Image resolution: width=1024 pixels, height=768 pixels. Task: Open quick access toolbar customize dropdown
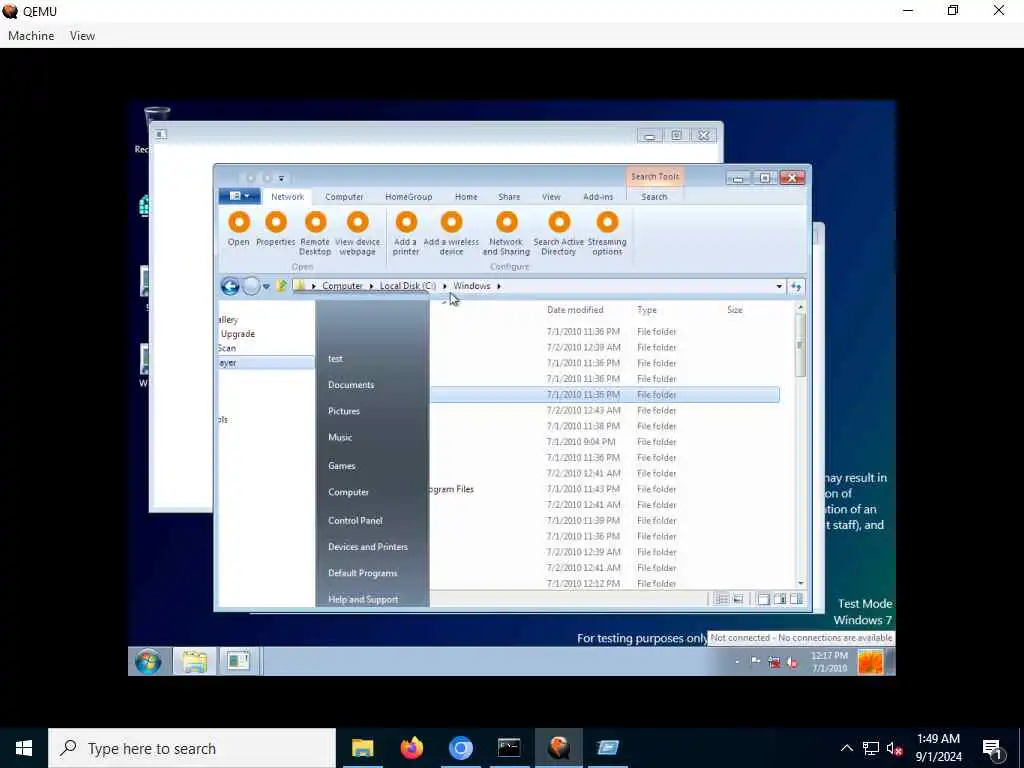point(281,178)
